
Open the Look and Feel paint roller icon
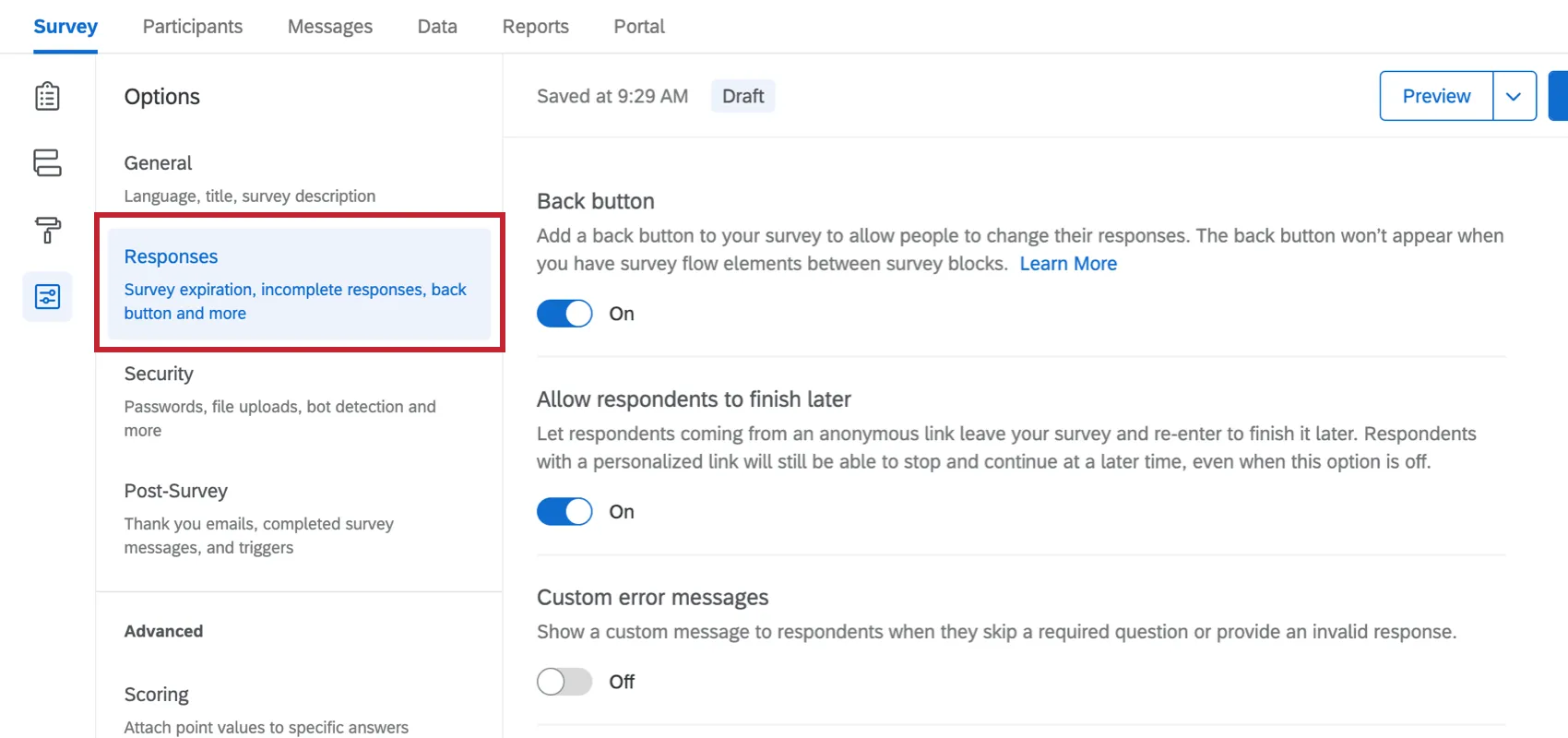[47, 230]
